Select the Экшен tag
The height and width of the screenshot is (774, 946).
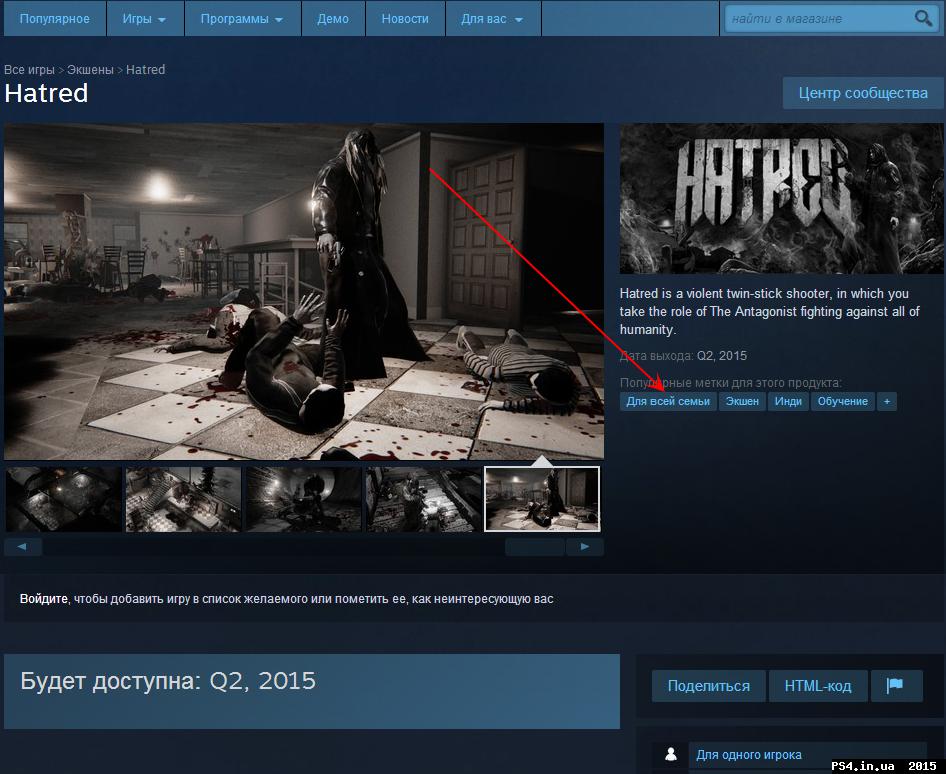tap(742, 401)
